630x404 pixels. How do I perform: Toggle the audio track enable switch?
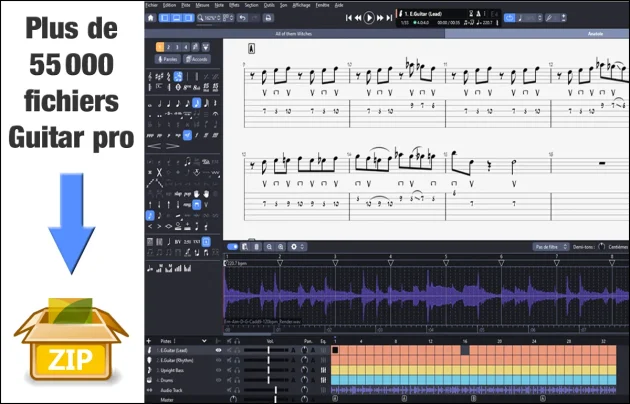(233, 247)
